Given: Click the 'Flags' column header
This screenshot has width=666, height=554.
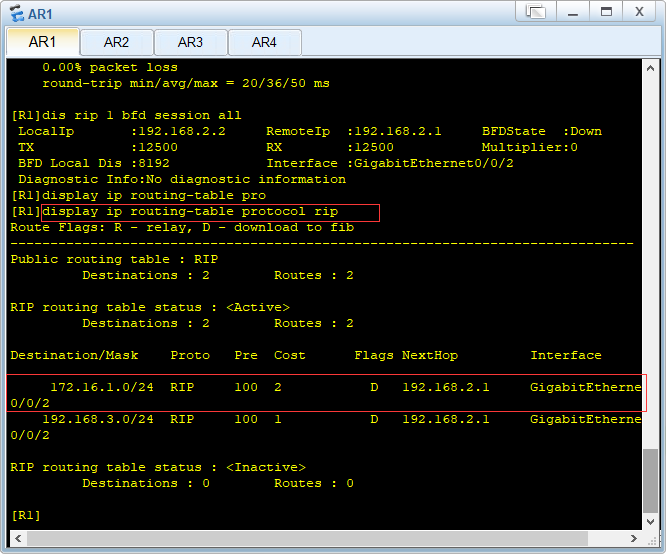Looking at the screenshot, I should (x=374, y=355).
